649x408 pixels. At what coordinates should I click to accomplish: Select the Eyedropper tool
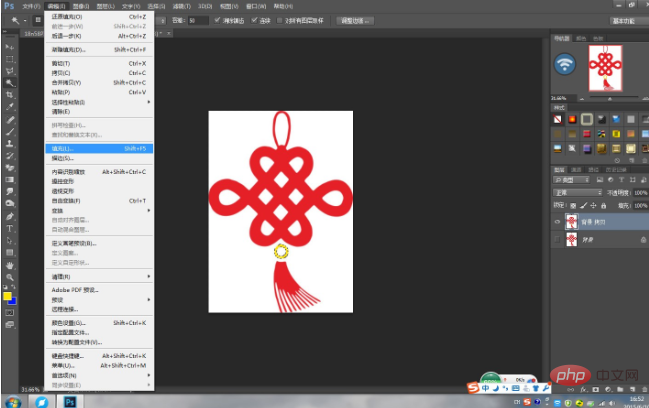point(10,107)
